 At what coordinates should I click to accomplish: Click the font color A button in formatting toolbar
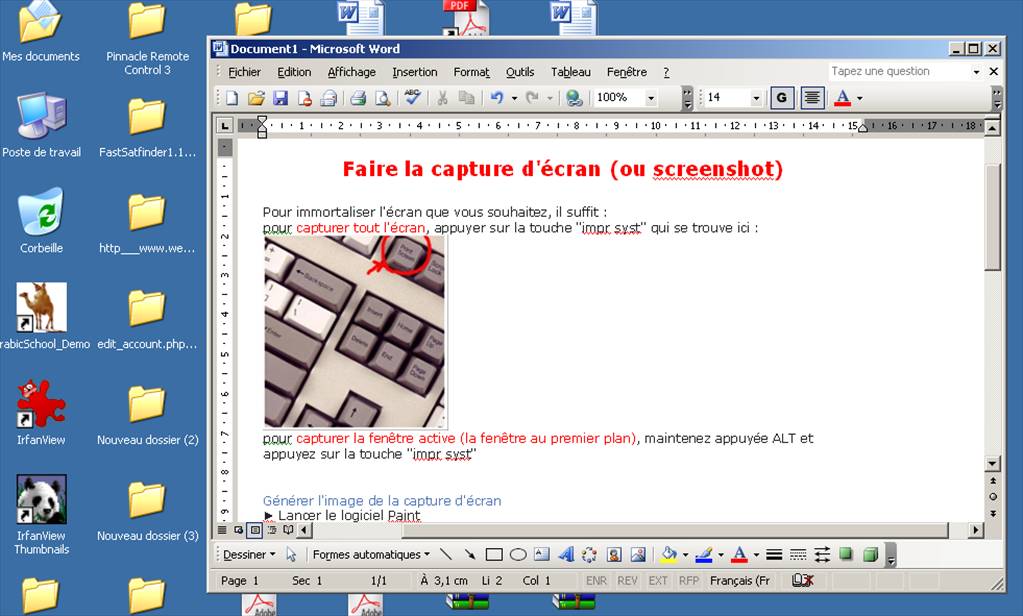pos(842,98)
